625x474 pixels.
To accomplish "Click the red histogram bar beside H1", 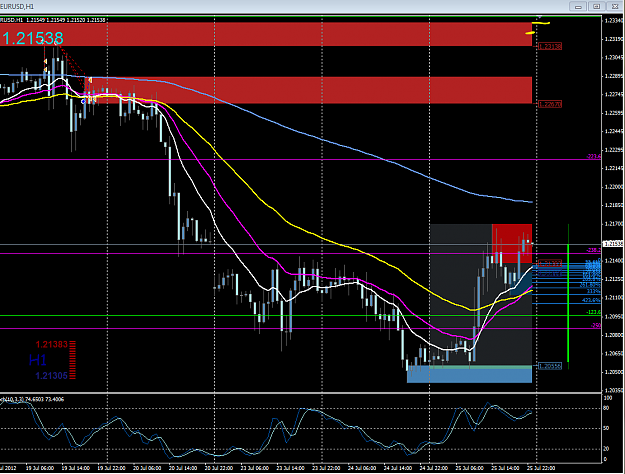I will coord(72,360).
